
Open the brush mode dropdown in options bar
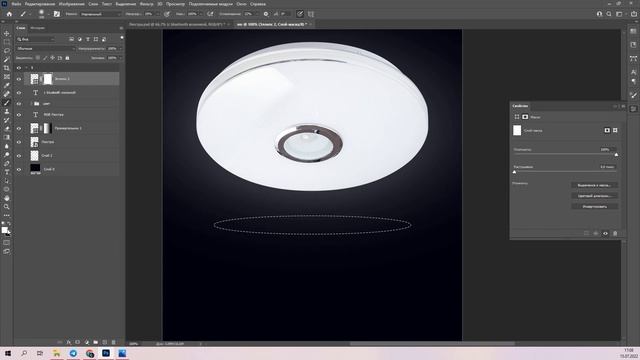[x=100, y=14]
